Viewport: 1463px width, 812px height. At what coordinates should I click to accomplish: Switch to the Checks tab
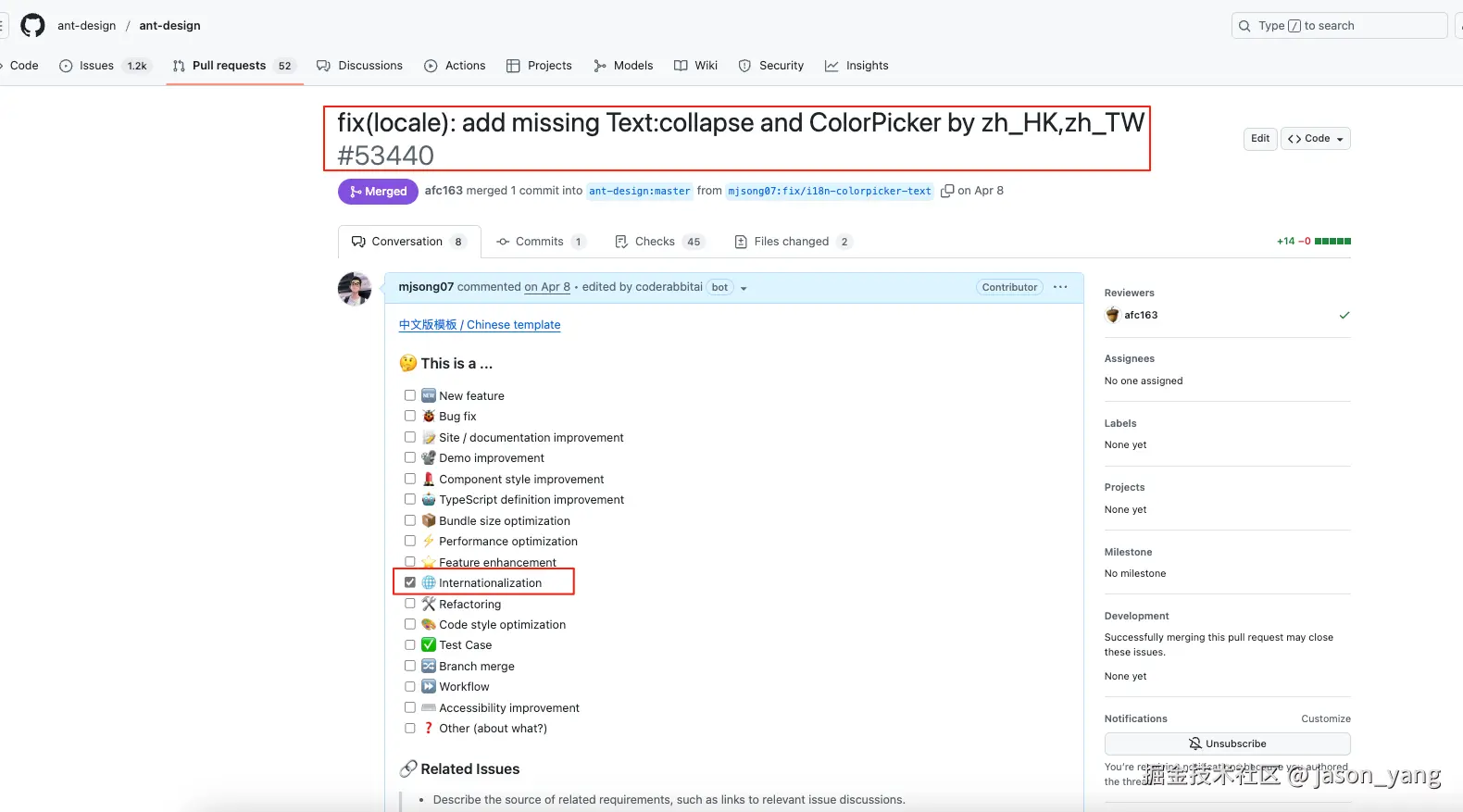pyautogui.click(x=660, y=242)
